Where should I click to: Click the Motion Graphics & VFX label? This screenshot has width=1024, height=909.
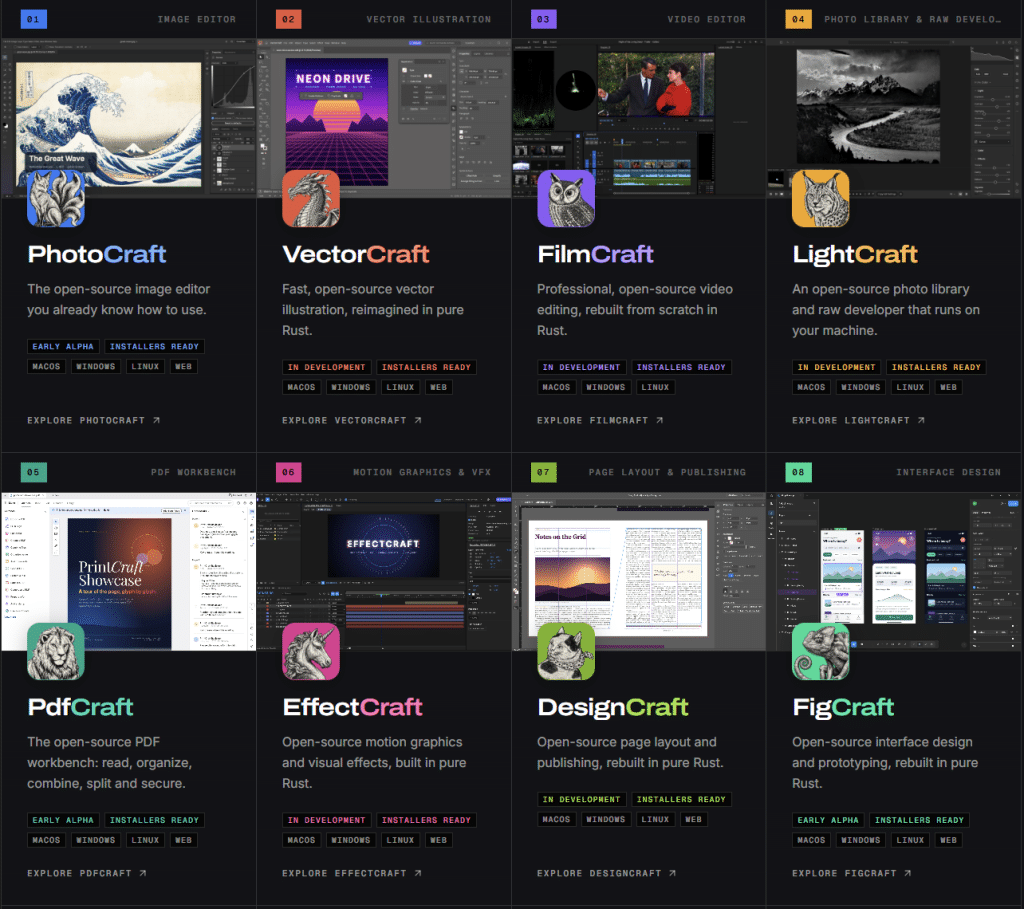[x=422, y=472]
